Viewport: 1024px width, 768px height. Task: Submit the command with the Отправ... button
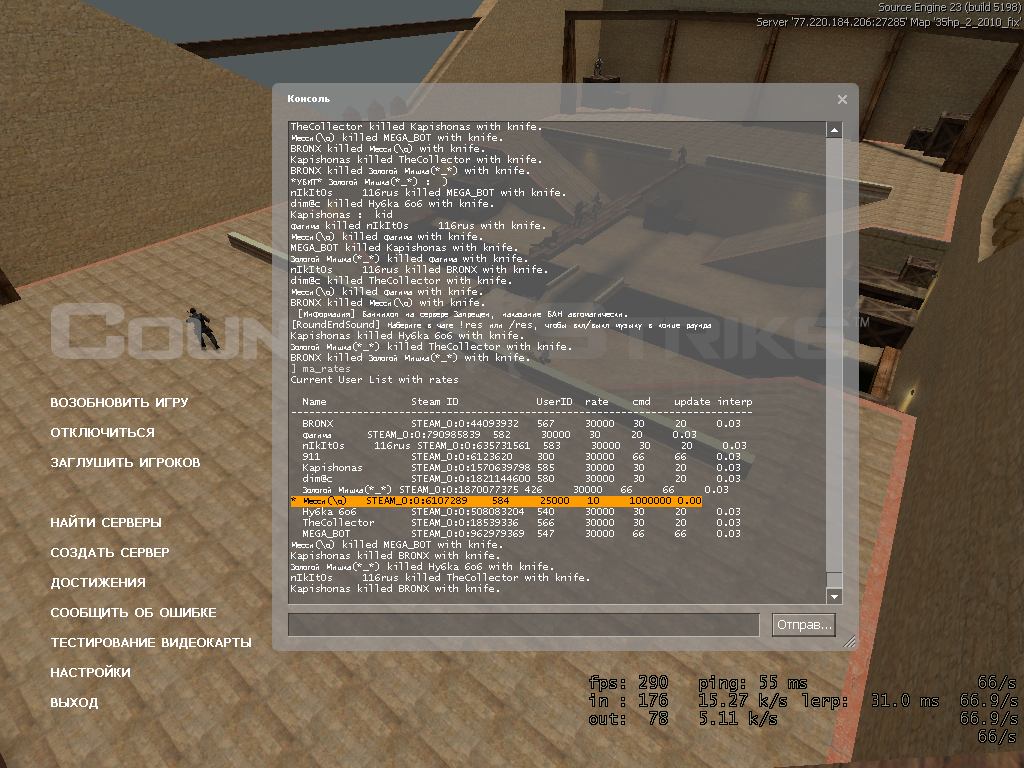pyautogui.click(x=804, y=625)
